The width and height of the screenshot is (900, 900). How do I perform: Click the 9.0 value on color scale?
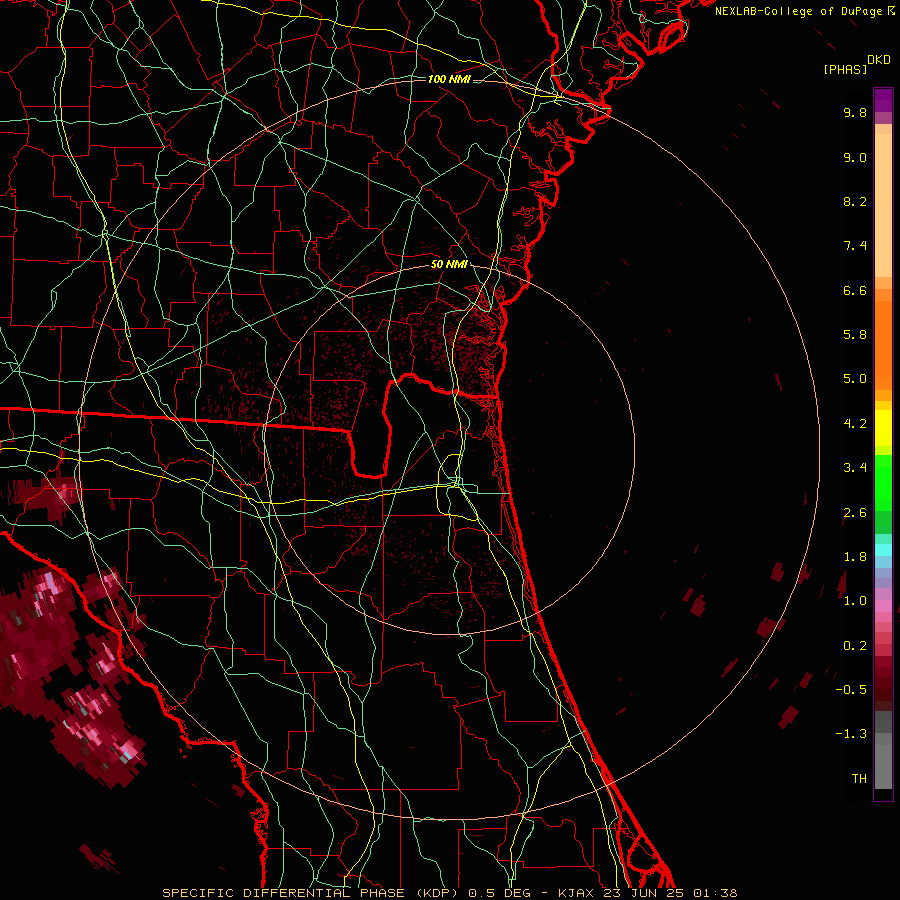(x=855, y=157)
